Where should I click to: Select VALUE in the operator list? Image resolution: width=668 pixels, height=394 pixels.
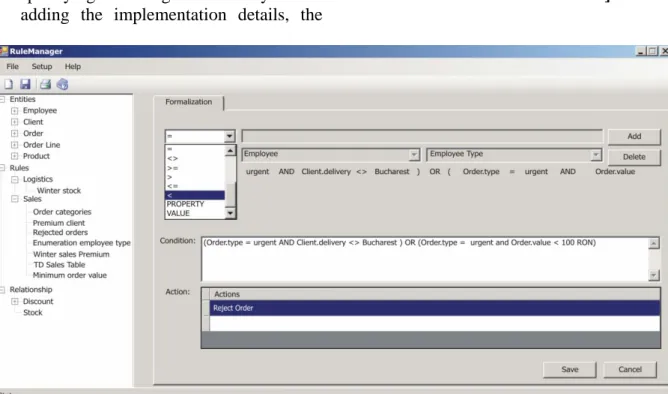point(195,213)
